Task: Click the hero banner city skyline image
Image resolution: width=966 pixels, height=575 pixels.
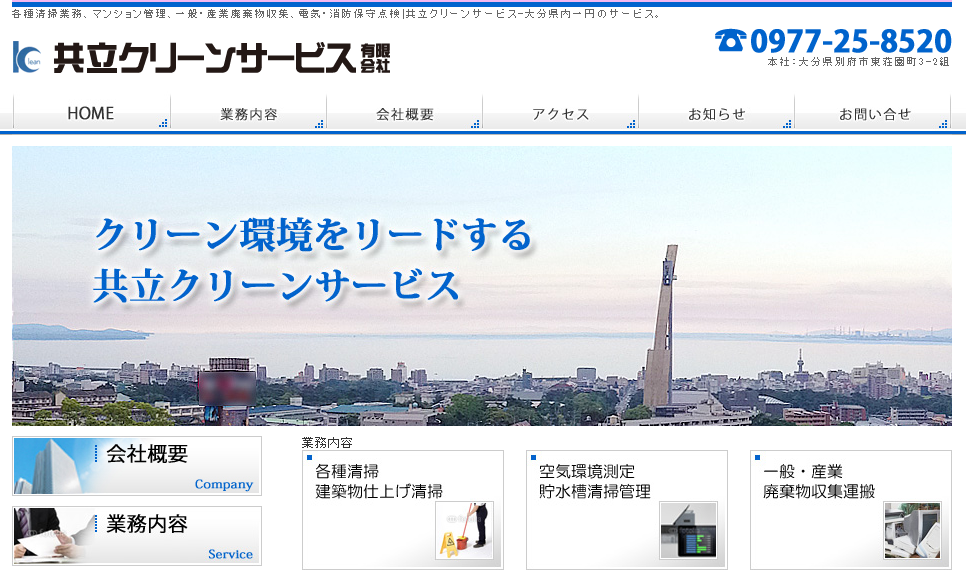Action: pyautogui.click(x=482, y=286)
